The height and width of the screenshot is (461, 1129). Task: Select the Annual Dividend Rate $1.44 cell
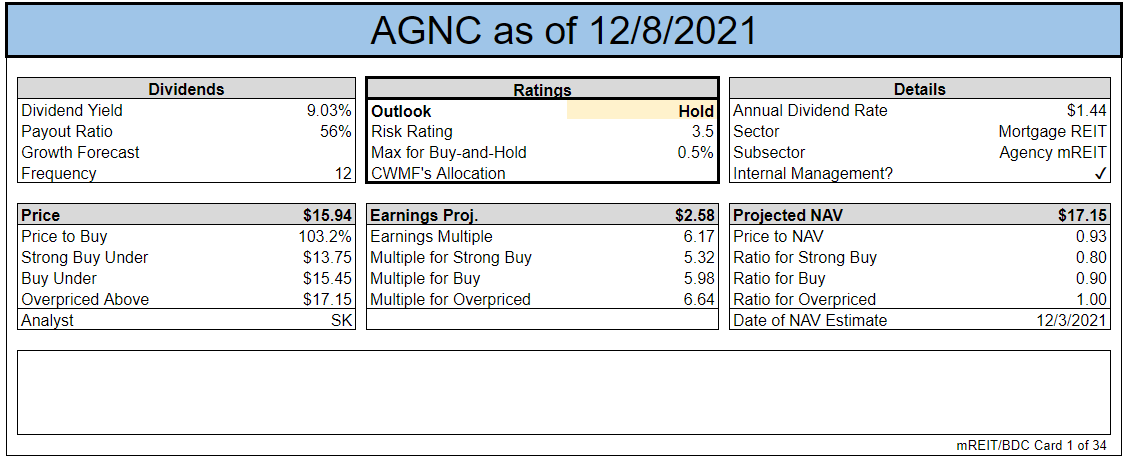click(1087, 111)
